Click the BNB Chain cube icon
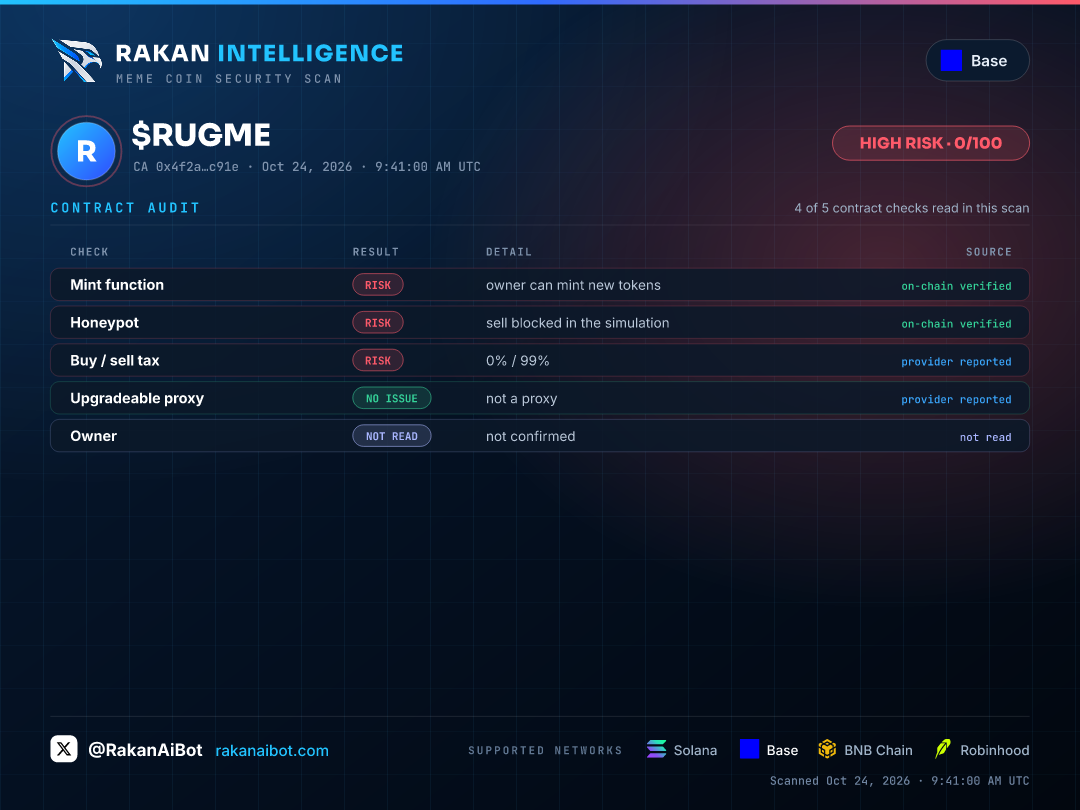1080x810 pixels. (827, 749)
